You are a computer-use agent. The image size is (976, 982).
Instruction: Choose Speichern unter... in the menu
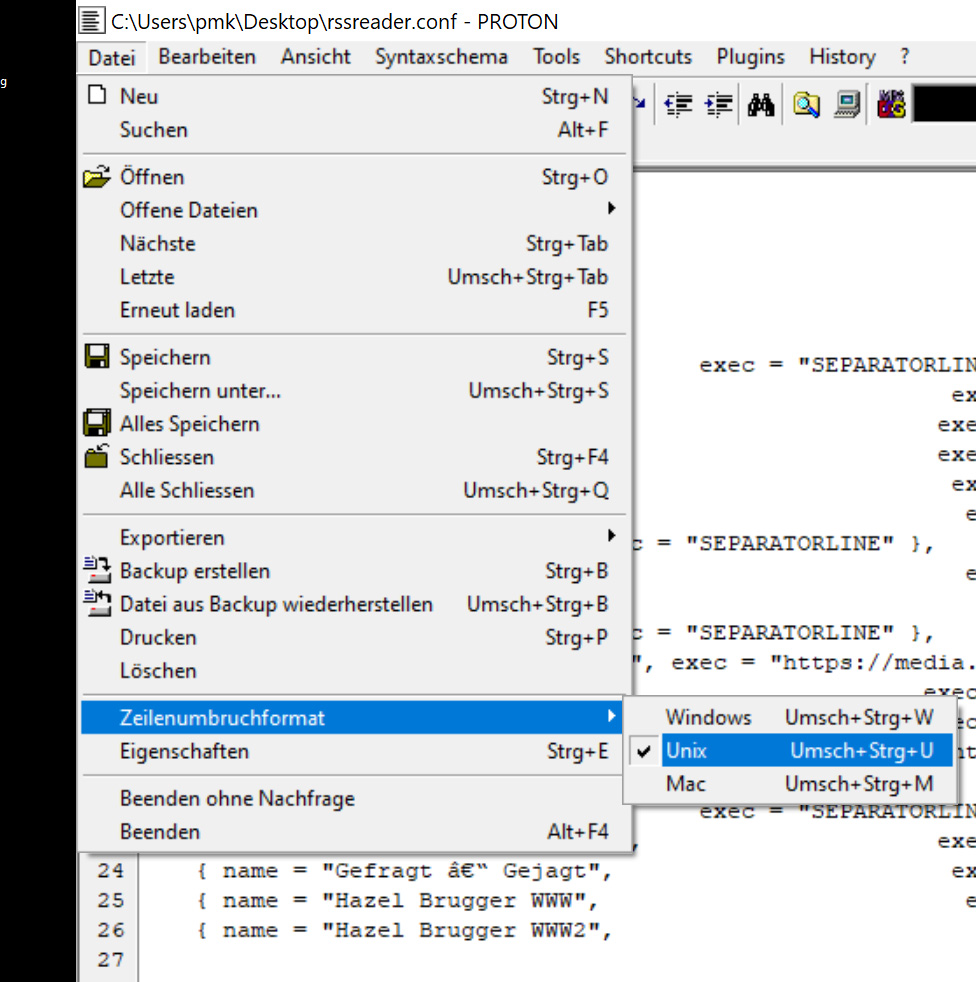pos(200,391)
